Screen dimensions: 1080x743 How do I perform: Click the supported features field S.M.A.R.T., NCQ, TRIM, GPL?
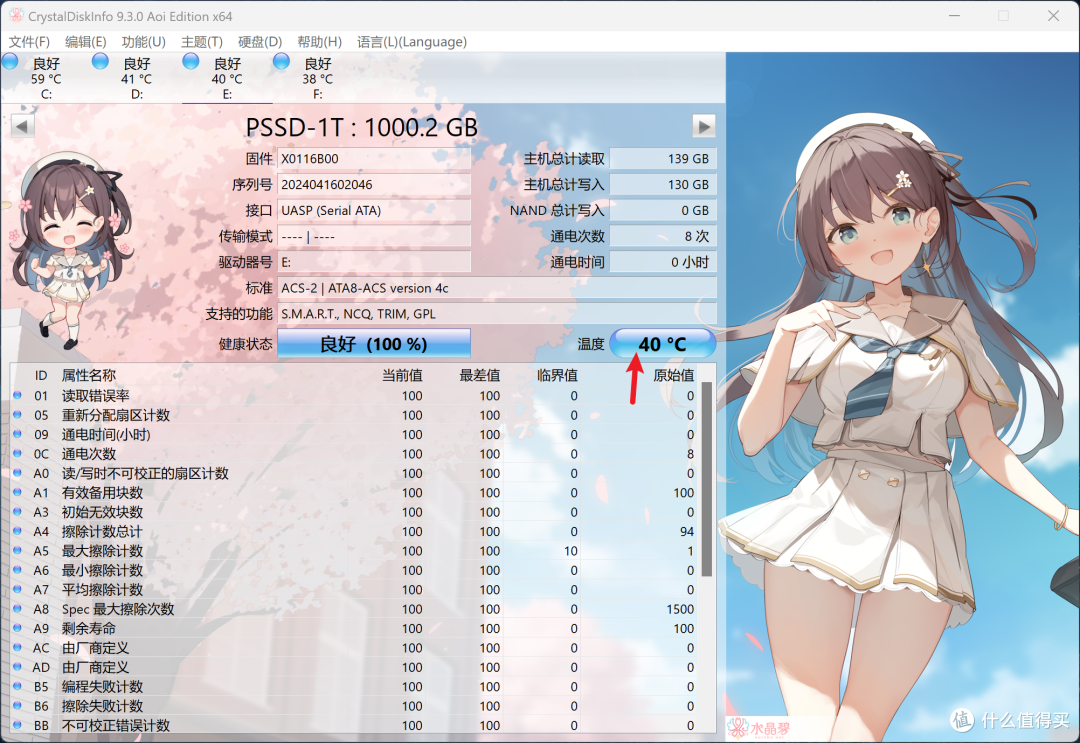497,314
